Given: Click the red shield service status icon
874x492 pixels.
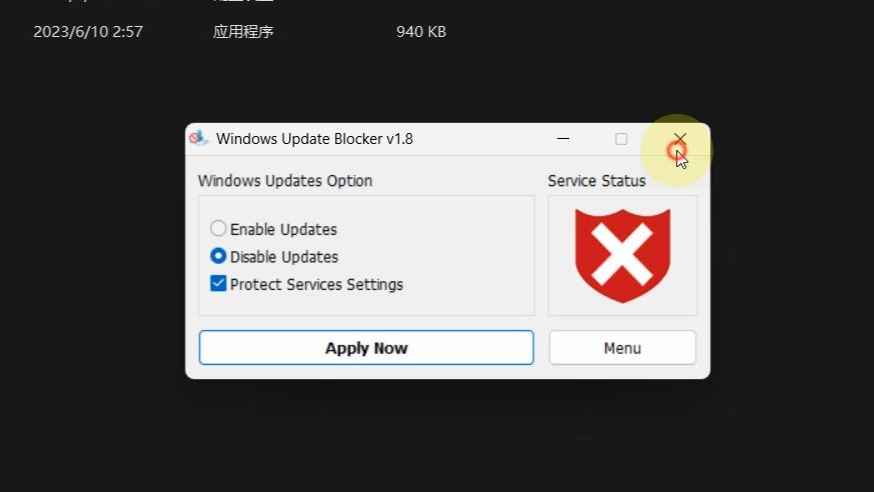Looking at the screenshot, I should pyautogui.click(x=622, y=256).
